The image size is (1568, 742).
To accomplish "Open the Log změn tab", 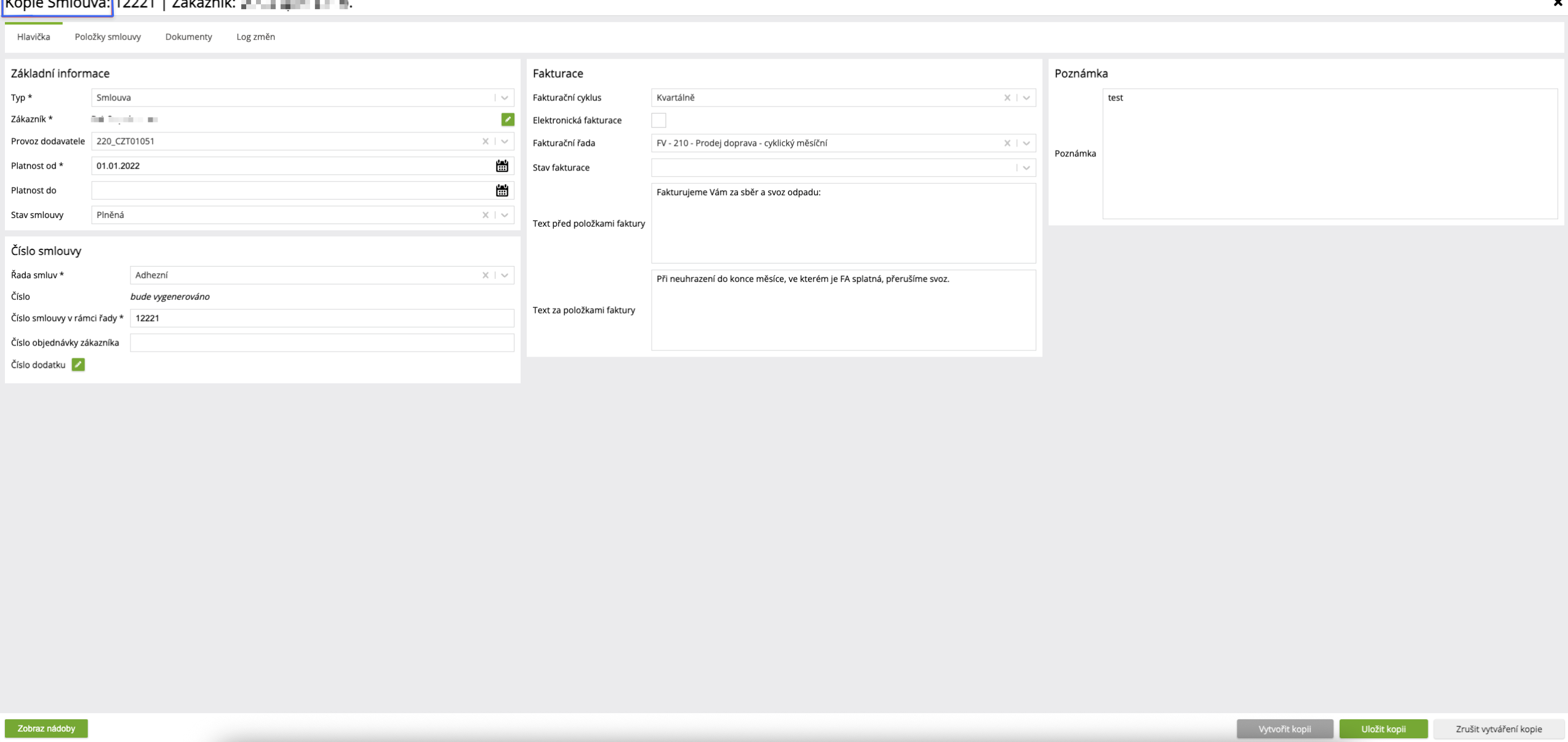I will tap(255, 37).
